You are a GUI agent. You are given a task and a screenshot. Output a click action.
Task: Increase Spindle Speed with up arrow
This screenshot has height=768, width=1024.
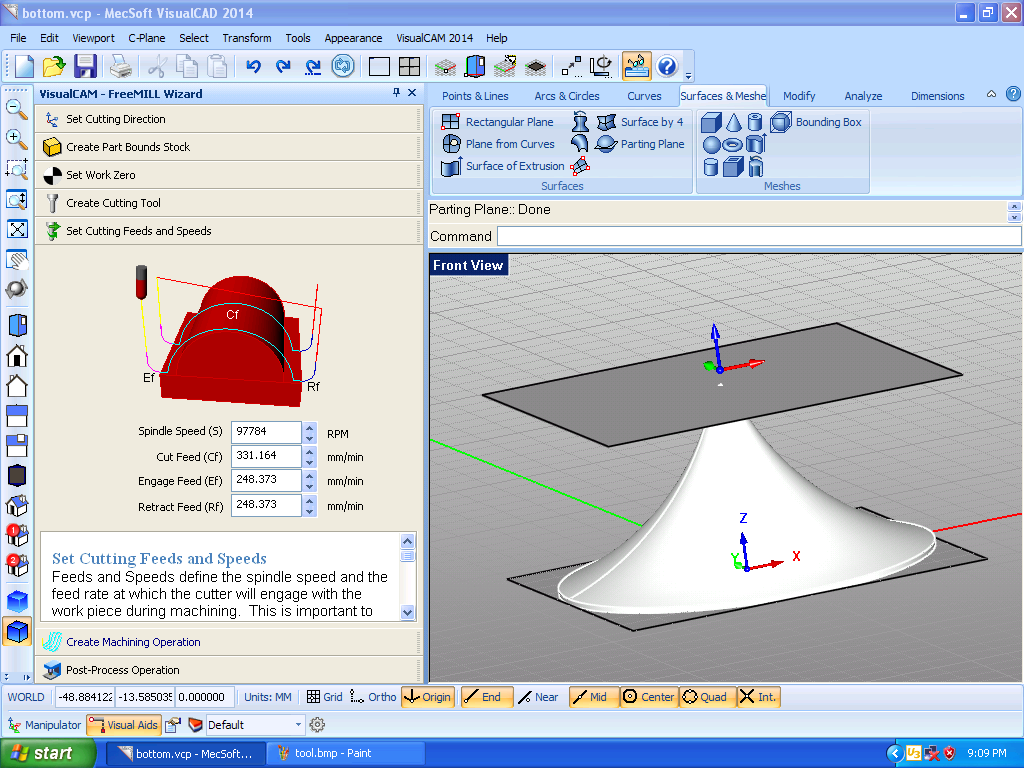(310, 427)
